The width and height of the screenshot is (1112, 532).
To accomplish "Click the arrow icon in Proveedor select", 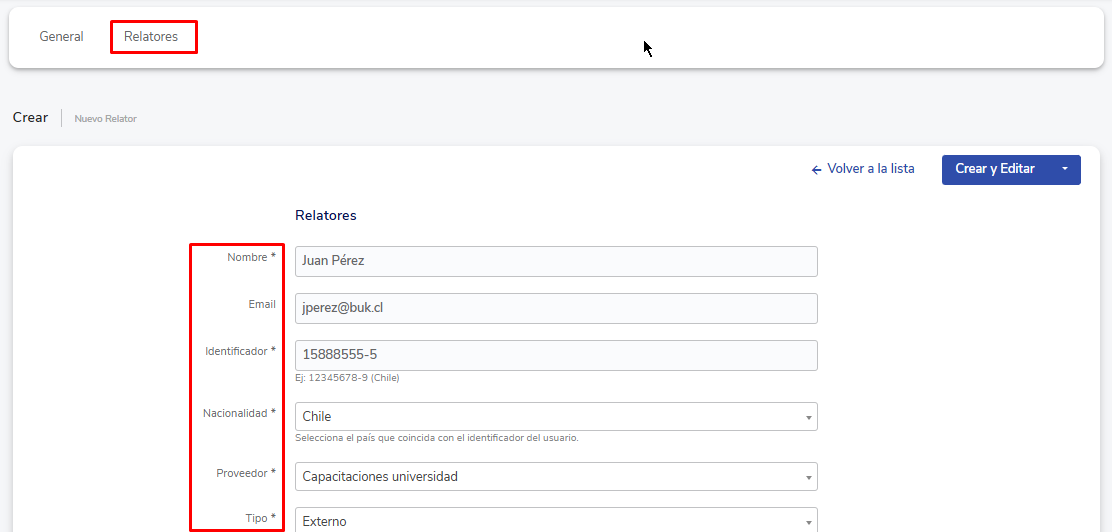I will pyautogui.click(x=808, y=478).
